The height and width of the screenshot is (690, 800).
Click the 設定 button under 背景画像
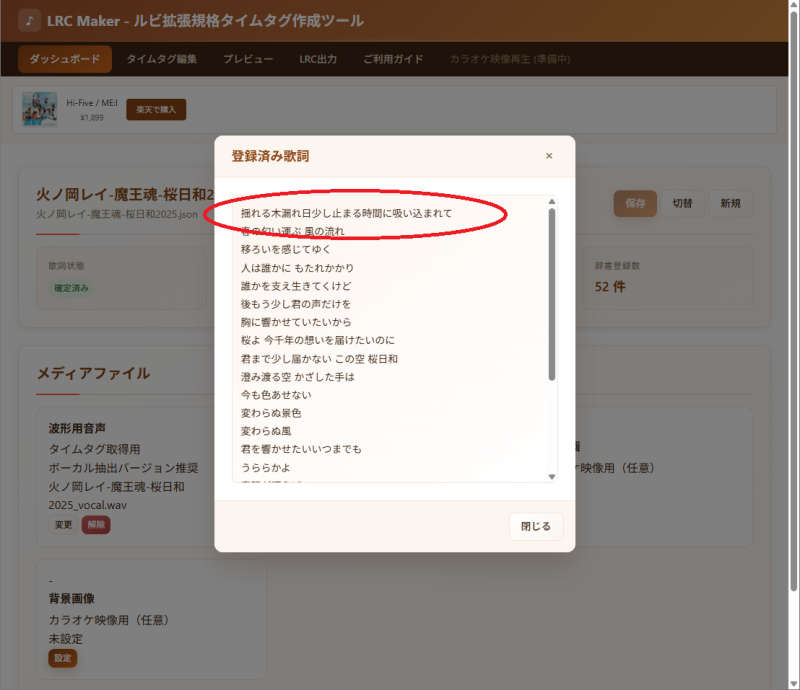62,658
